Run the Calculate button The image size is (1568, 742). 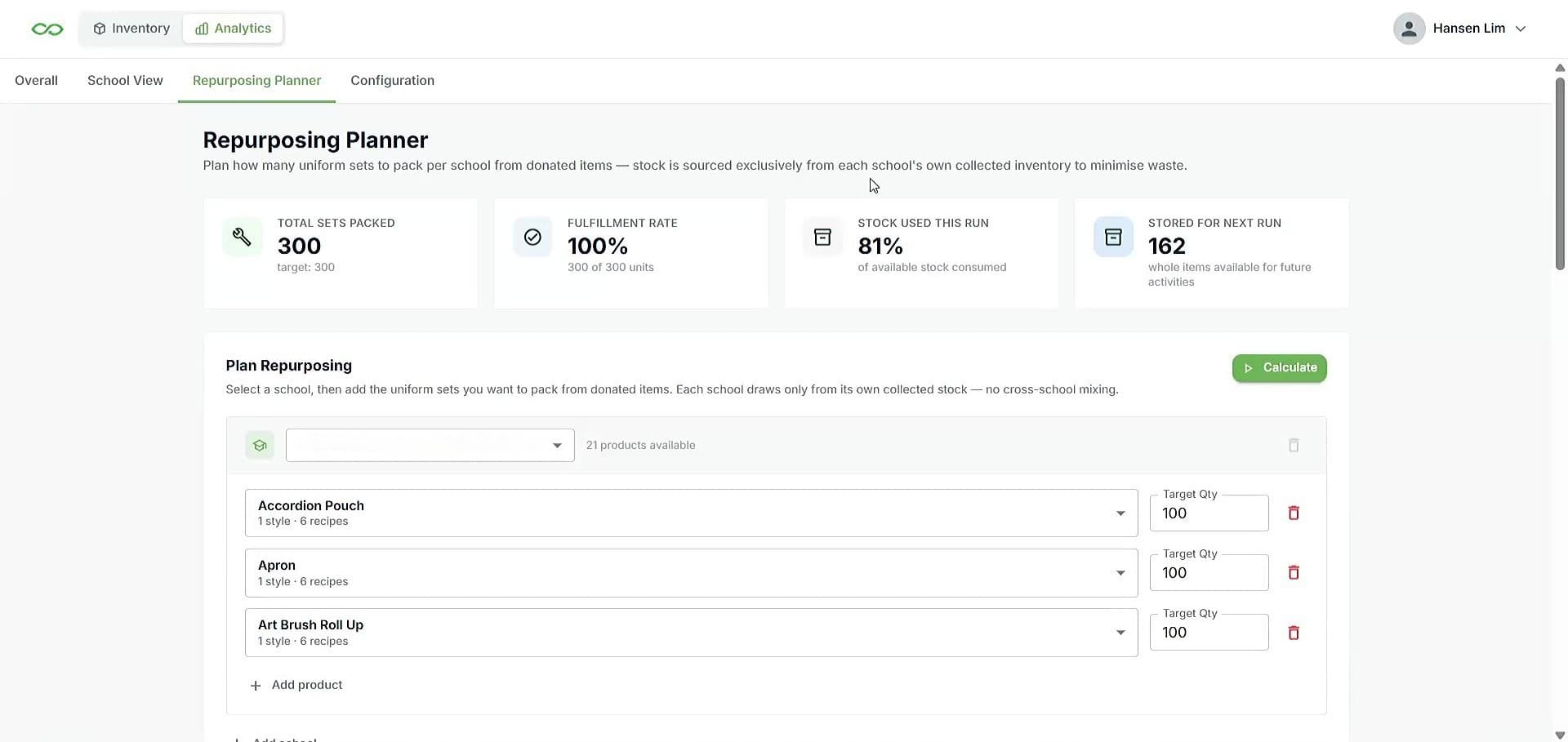pyautogui.click(x=1279, y=368)
